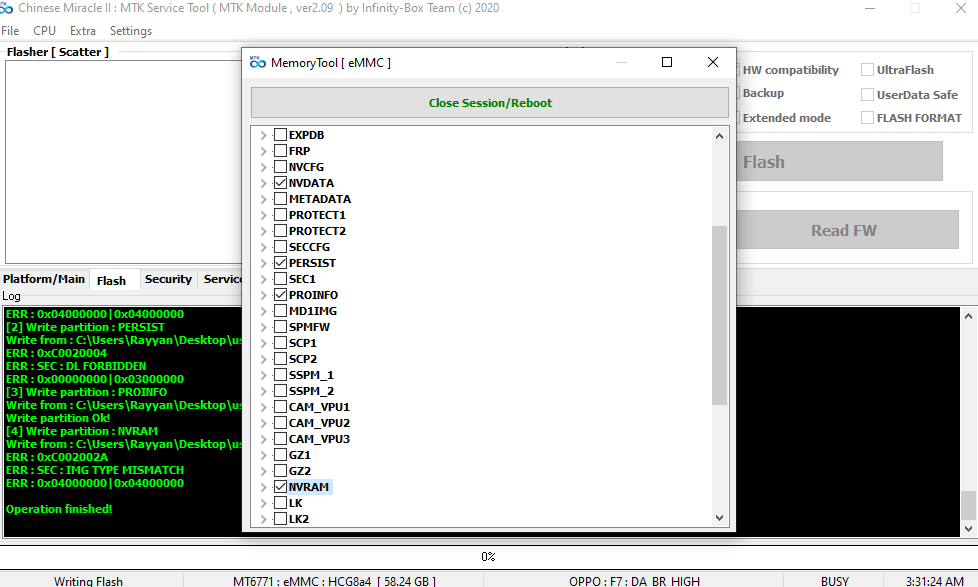Select the GZ2 partition label

pyautogui.click(x=299, y=471)
